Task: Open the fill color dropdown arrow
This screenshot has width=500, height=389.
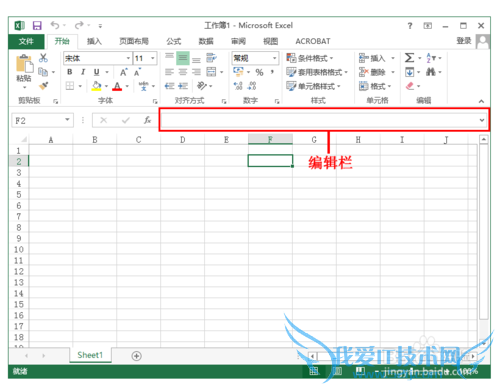Action: 106,86
